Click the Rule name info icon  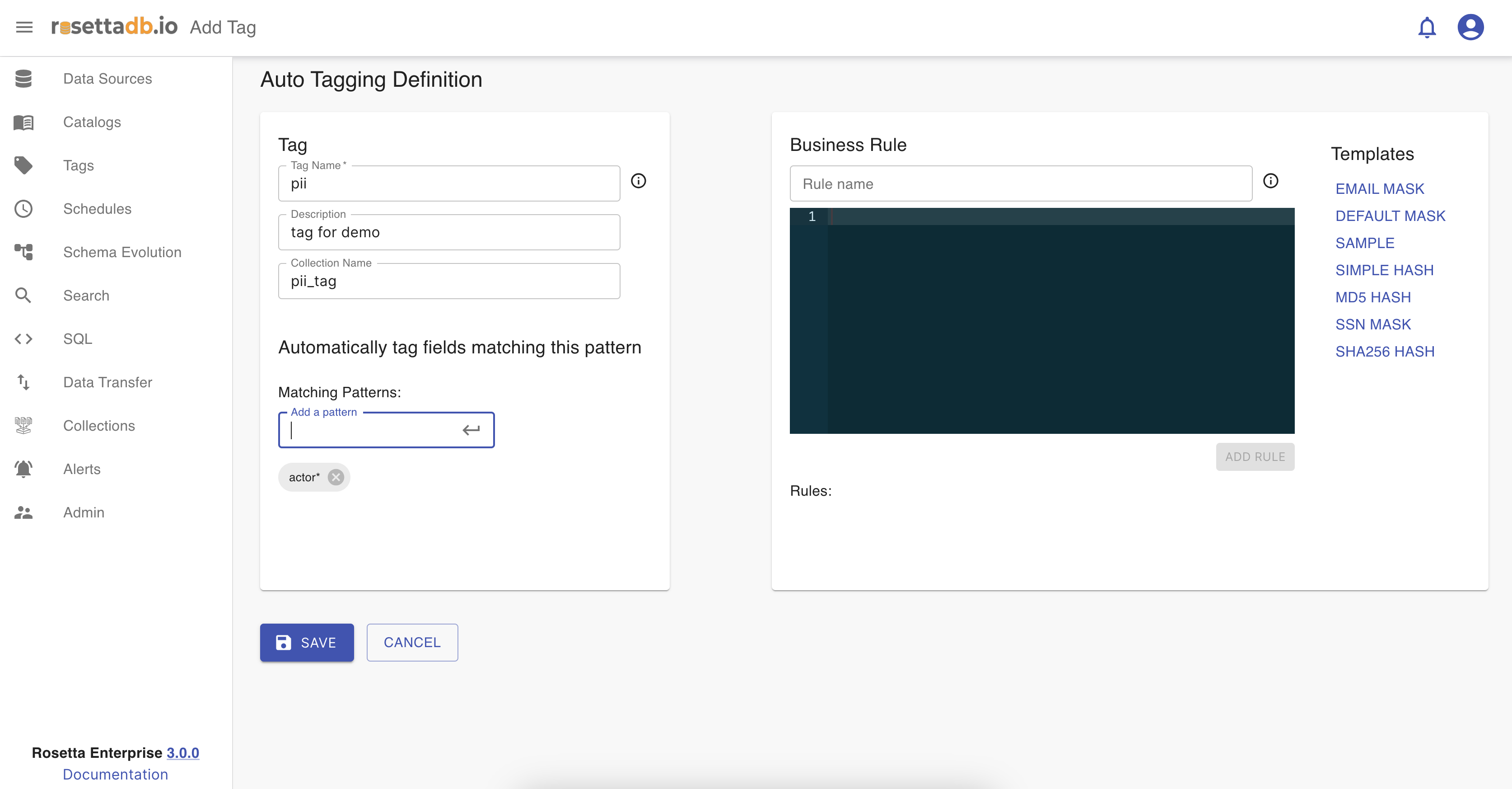tap(1270, 181)
